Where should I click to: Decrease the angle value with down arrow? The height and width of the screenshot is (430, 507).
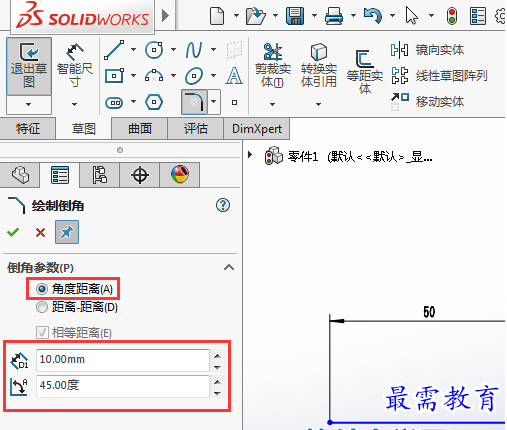(x=217, y=393)
